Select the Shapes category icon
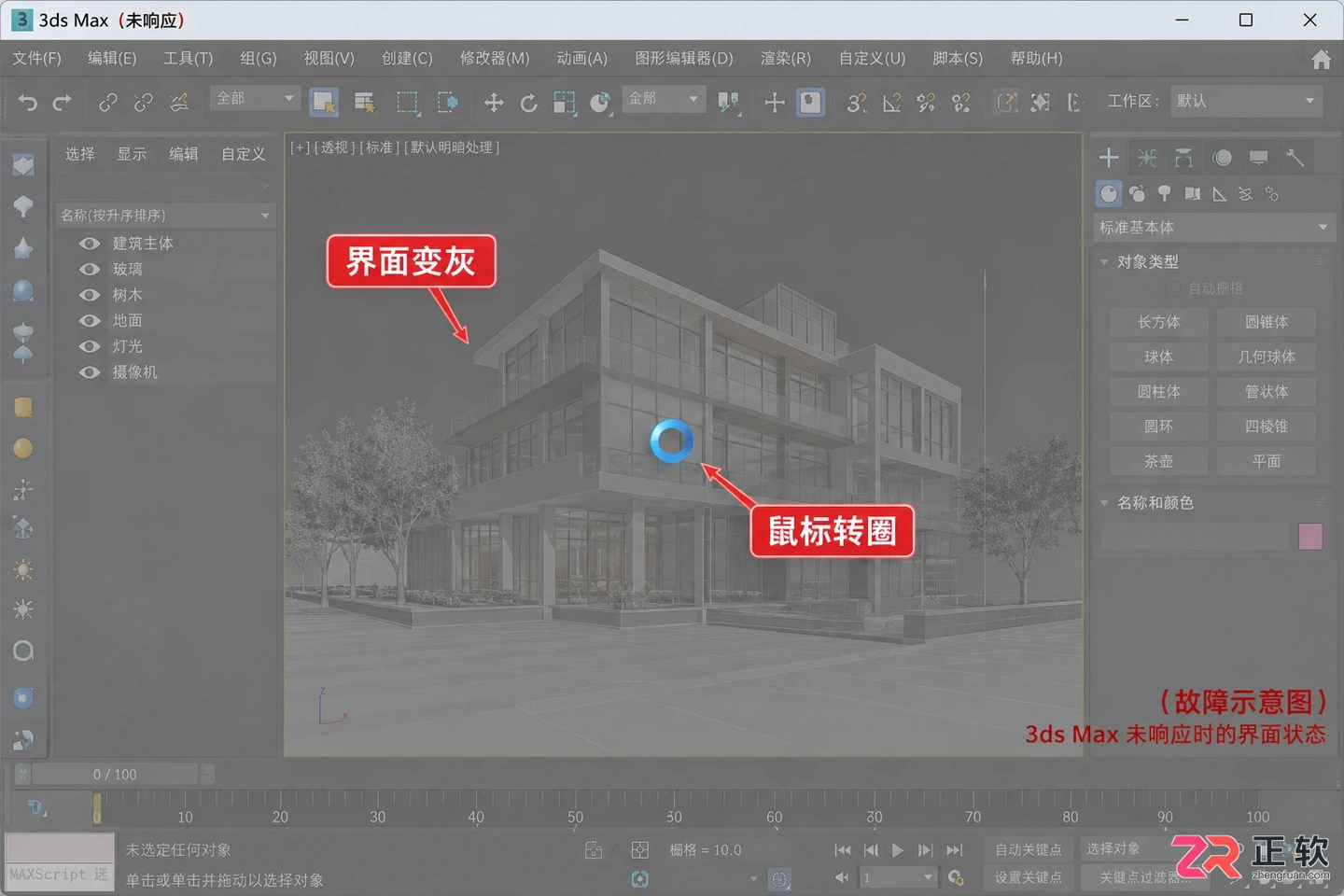Screen dimensions: 1344x896 (x=1137, y=193)
